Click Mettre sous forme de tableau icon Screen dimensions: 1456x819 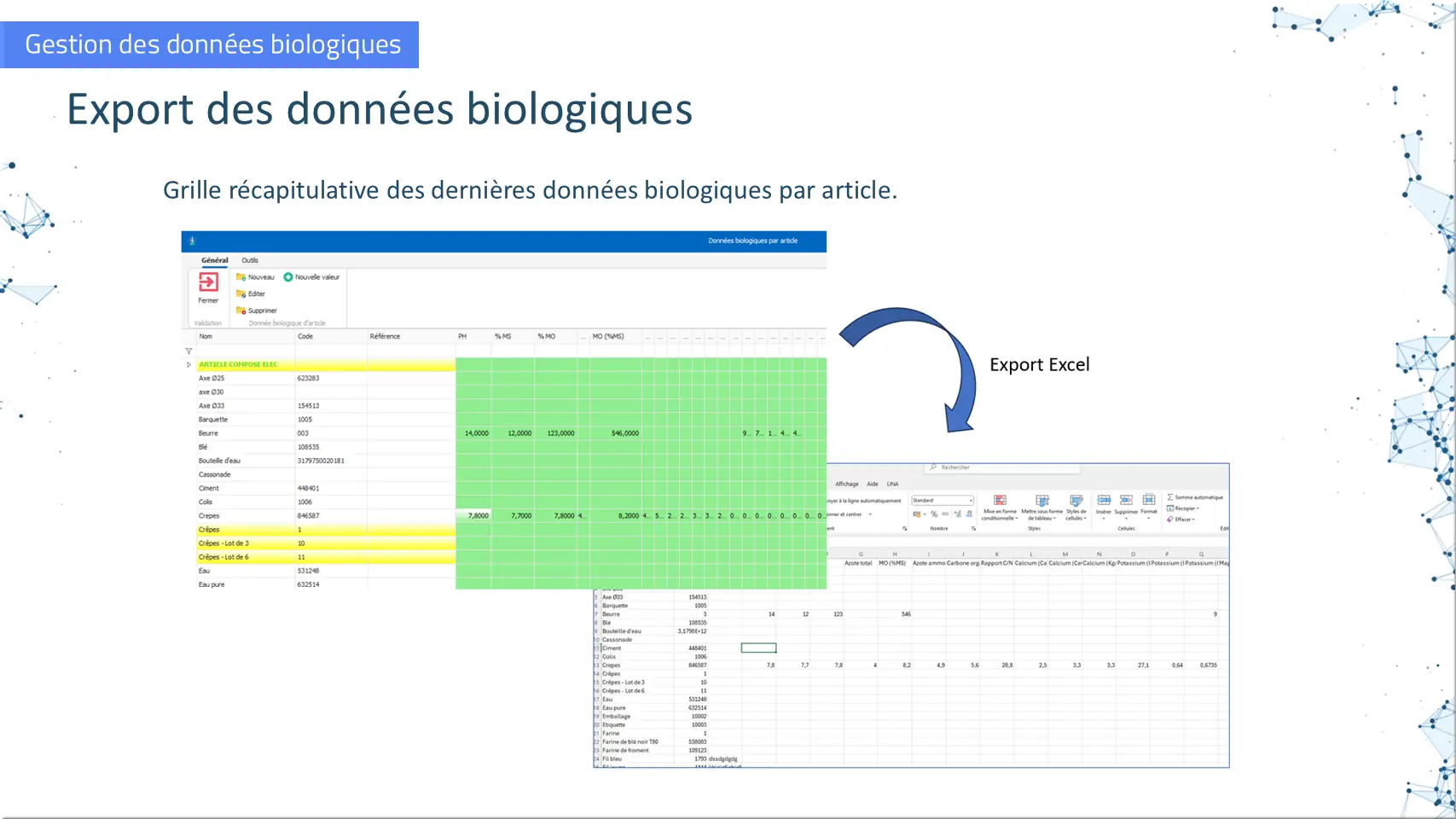coord(1041,501)
